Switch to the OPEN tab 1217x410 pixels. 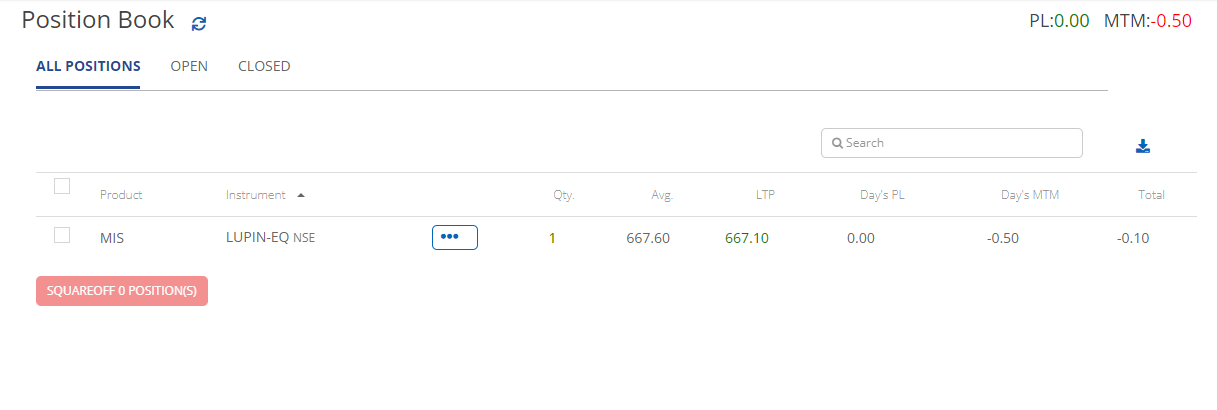(x=189, y=66)
